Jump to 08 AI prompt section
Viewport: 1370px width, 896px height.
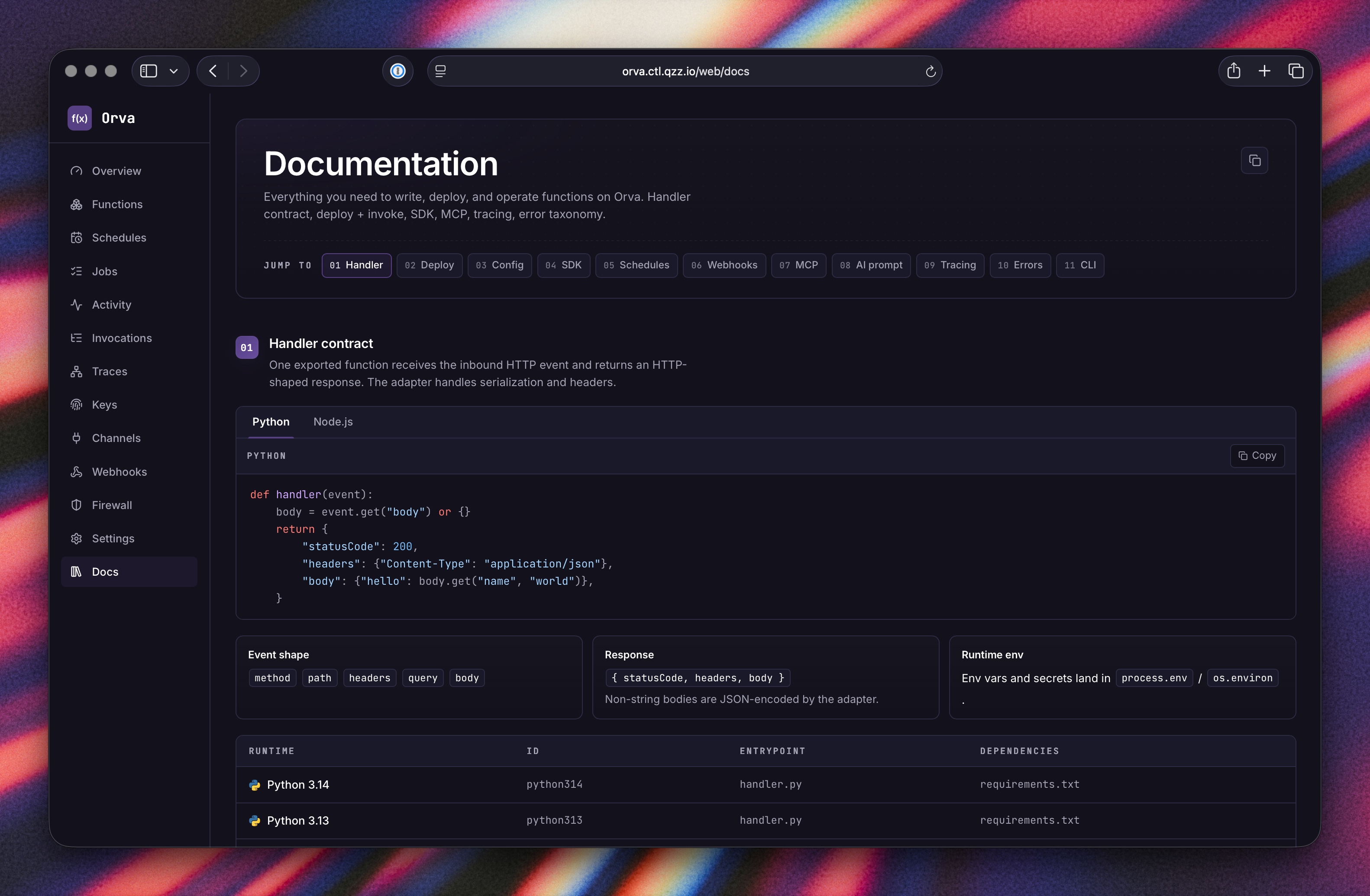pyautogui.click(x=871, y=265)
